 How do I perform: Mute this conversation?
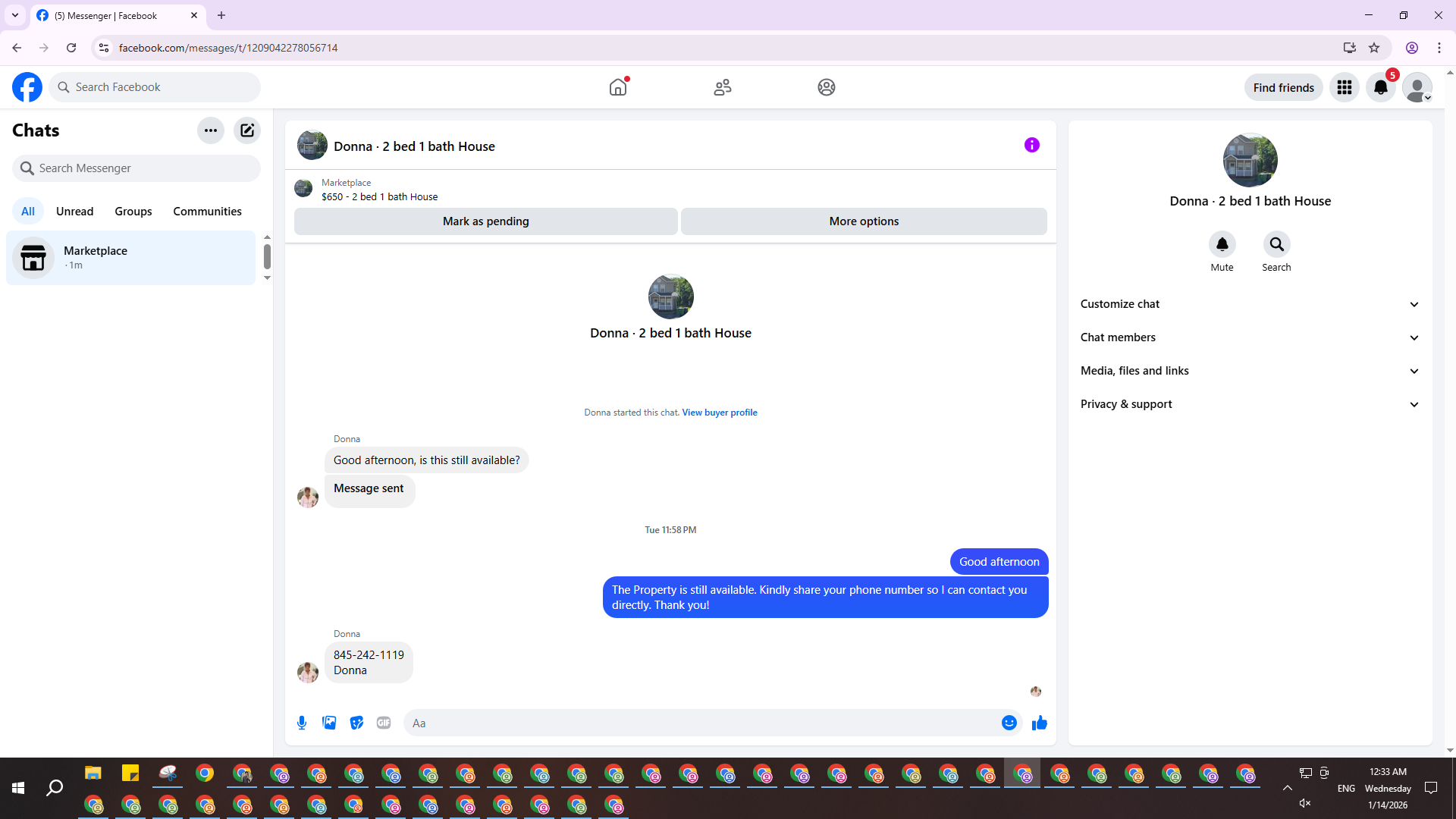1222,244
